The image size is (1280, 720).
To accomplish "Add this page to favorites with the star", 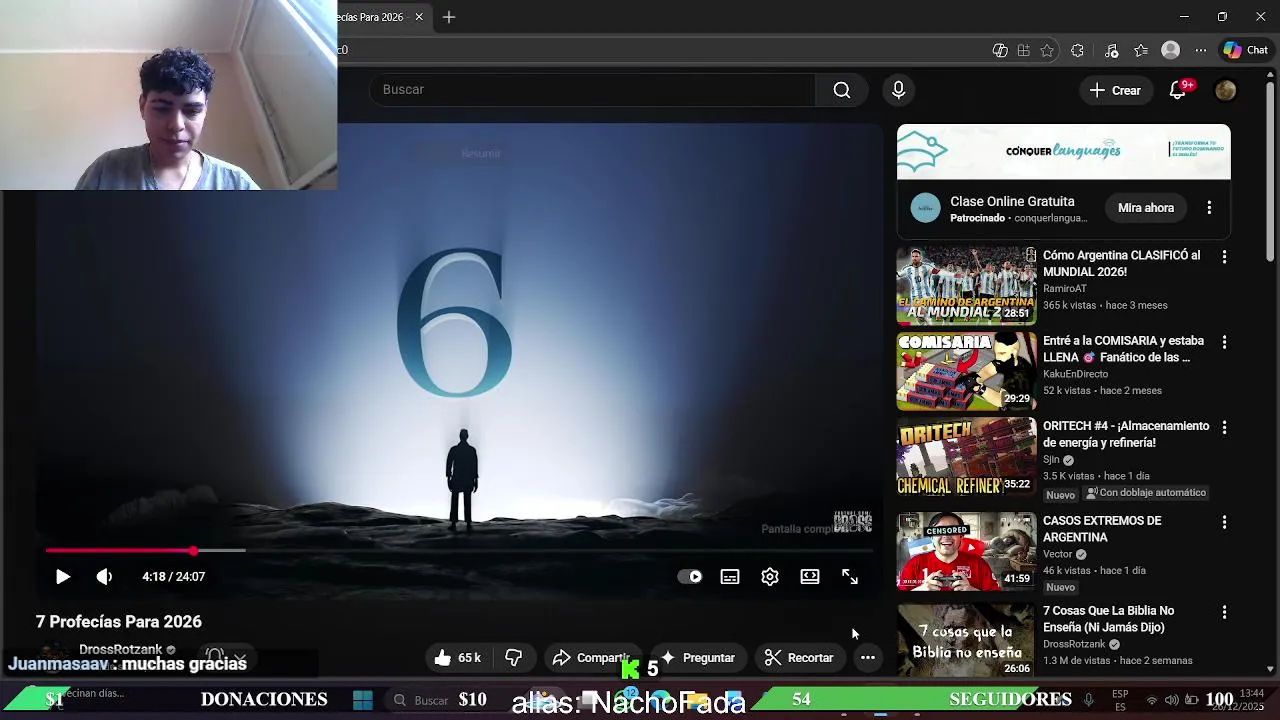I will 1047,50.
